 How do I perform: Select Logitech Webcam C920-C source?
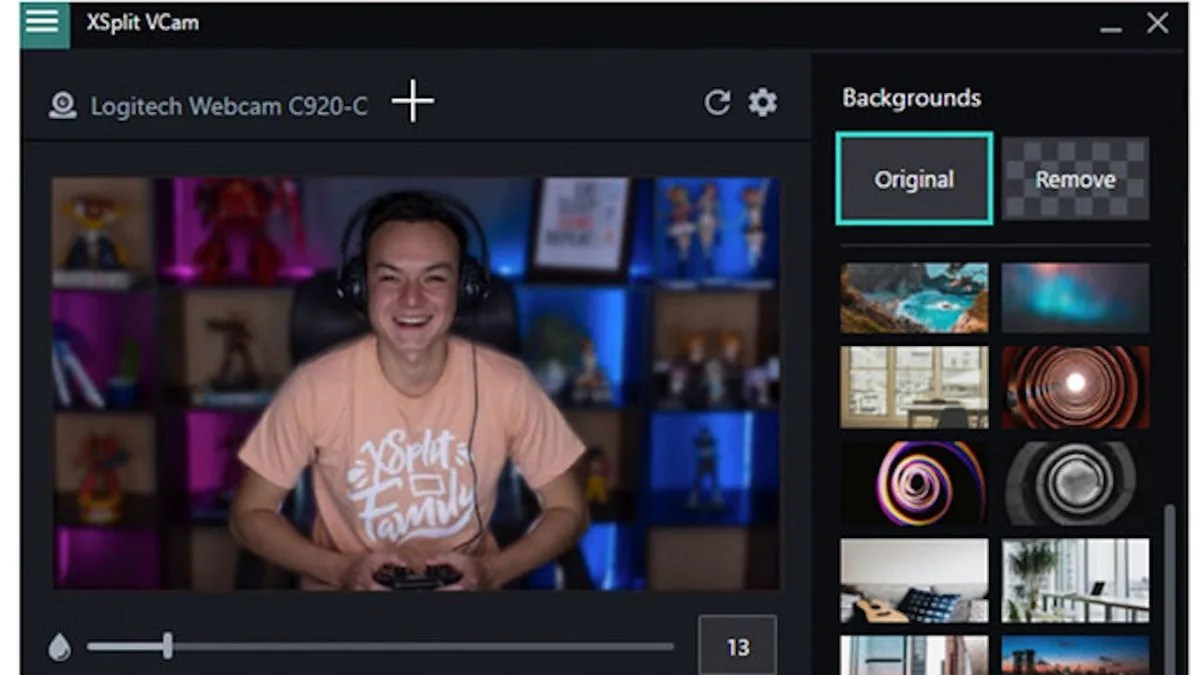tap(229, 106)
